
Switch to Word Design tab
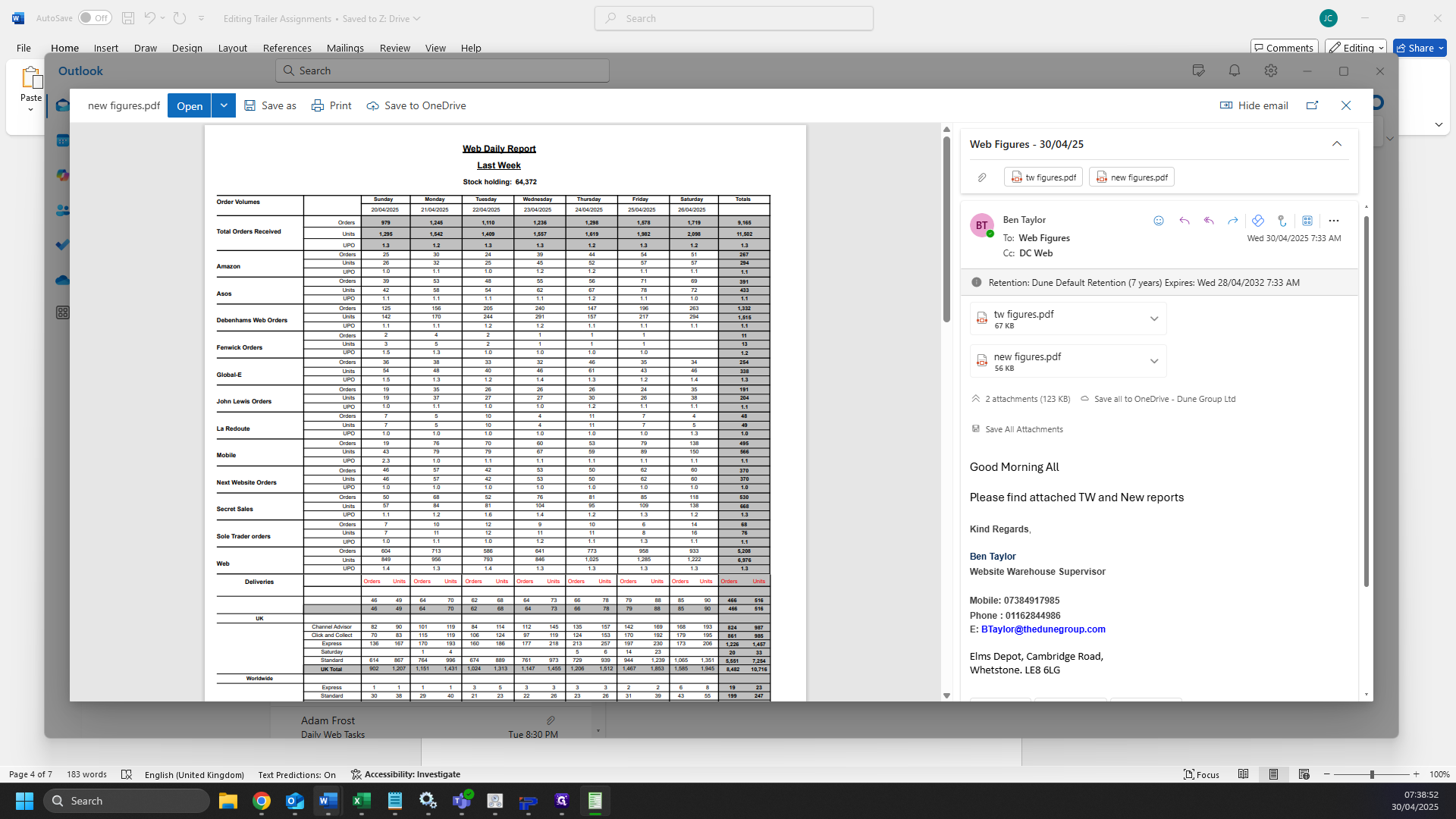click(x=187, y=48)
